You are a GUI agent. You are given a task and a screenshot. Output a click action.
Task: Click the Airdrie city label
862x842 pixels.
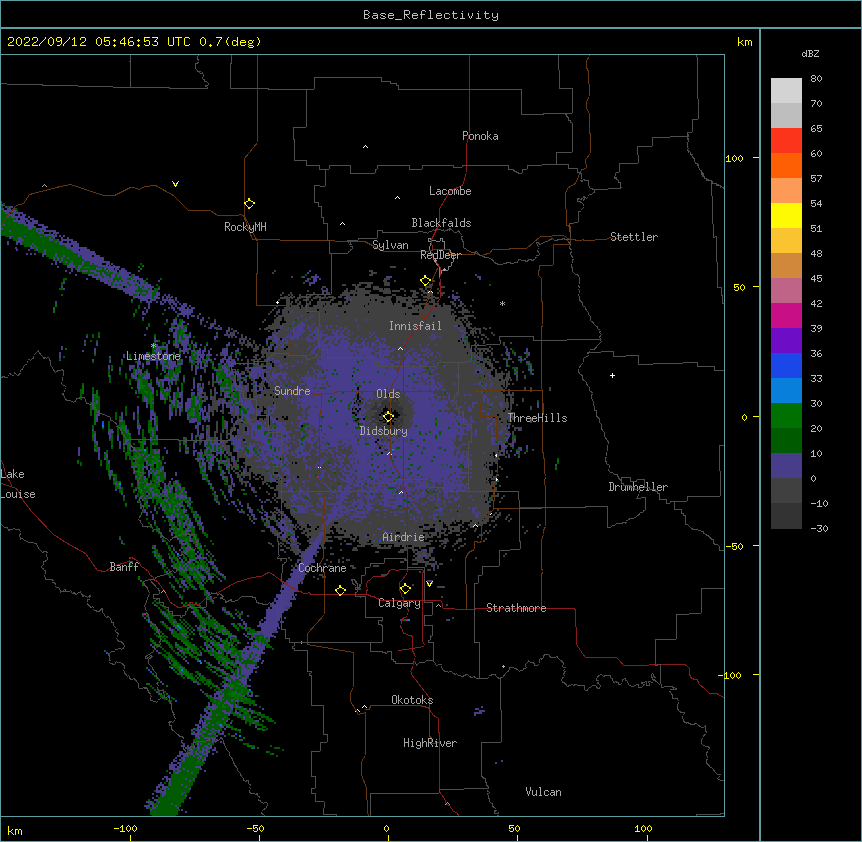pos(404,537)
